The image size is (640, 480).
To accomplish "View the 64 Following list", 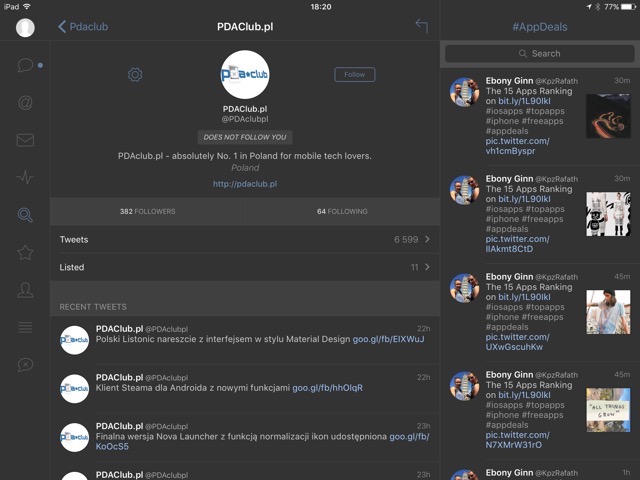I will (x=342, y=211).
